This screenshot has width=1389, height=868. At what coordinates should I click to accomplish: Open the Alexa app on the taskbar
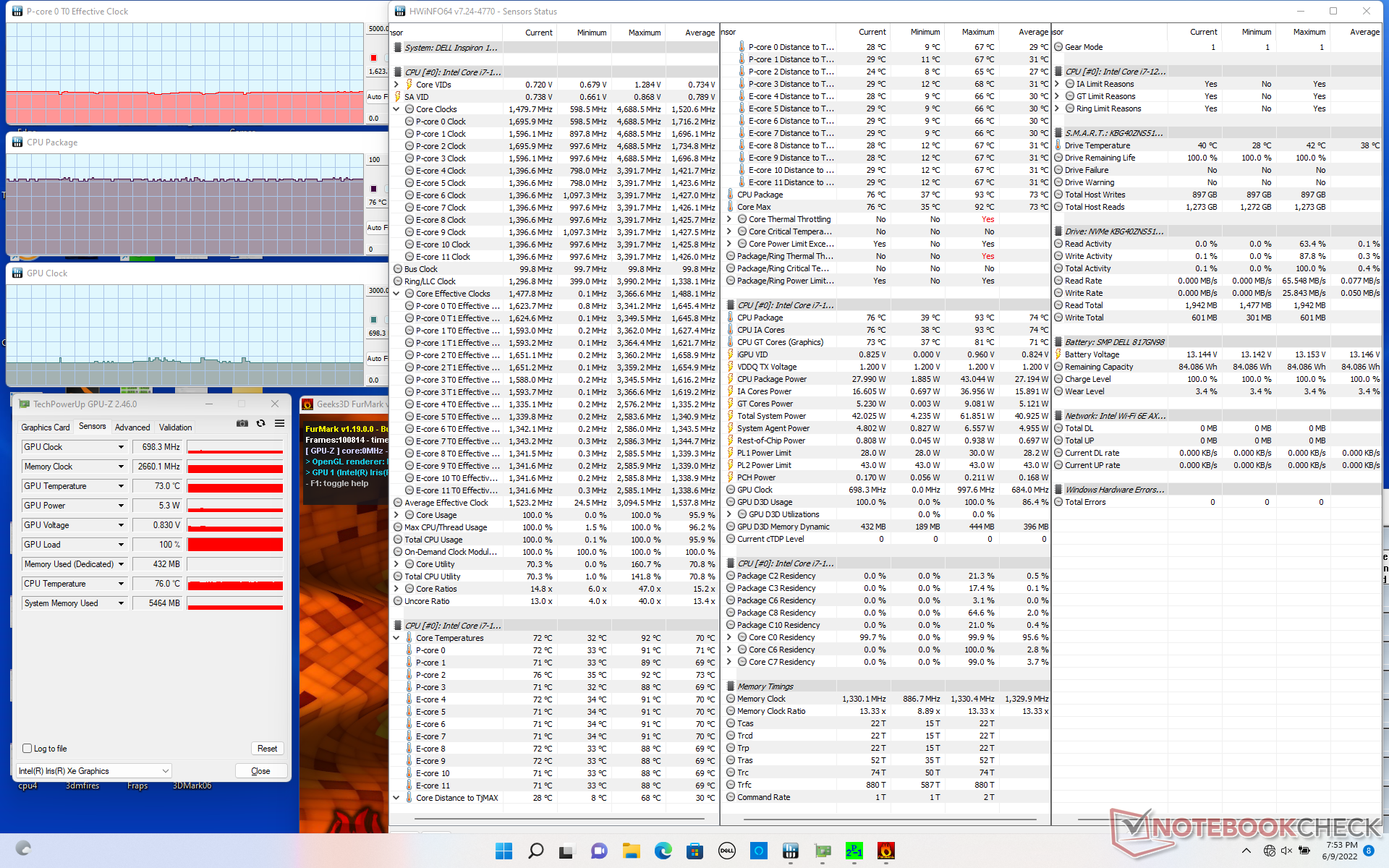click(758, 851)
